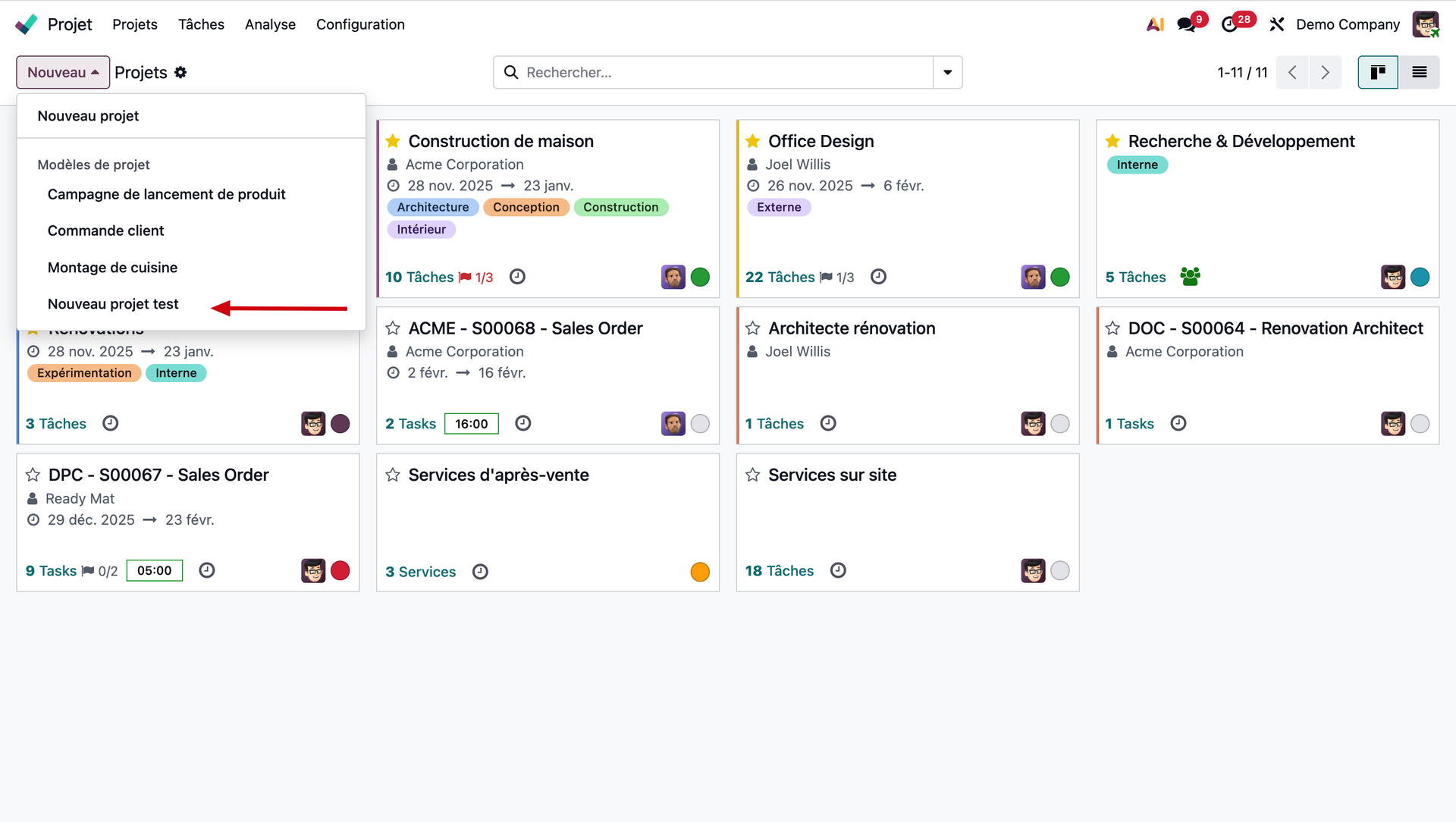Click the debug tools wrench icon
1456x822 pixels.
1277,24
